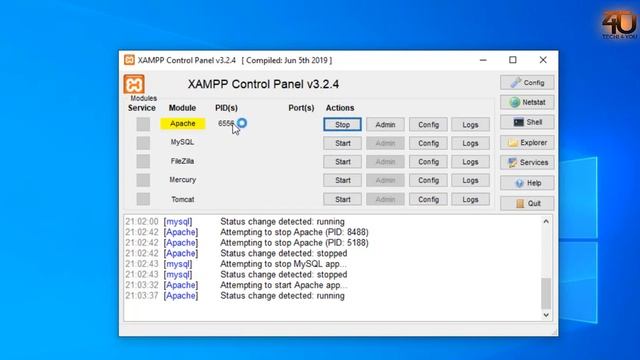This screenshot has width=640, height=360.
Task: Click the 21:02:00 mysql running log entry
Action: point(235,222)
